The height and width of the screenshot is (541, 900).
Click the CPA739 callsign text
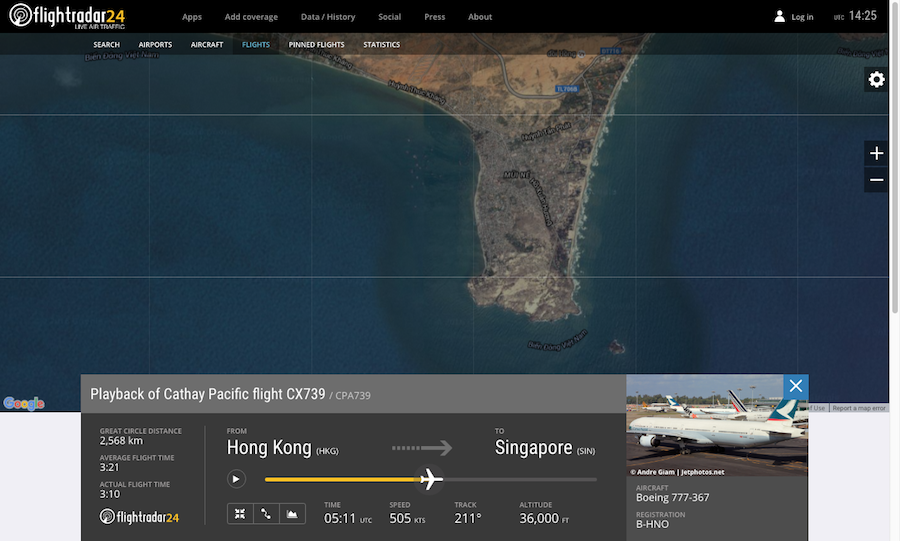(x=353, y=395)
